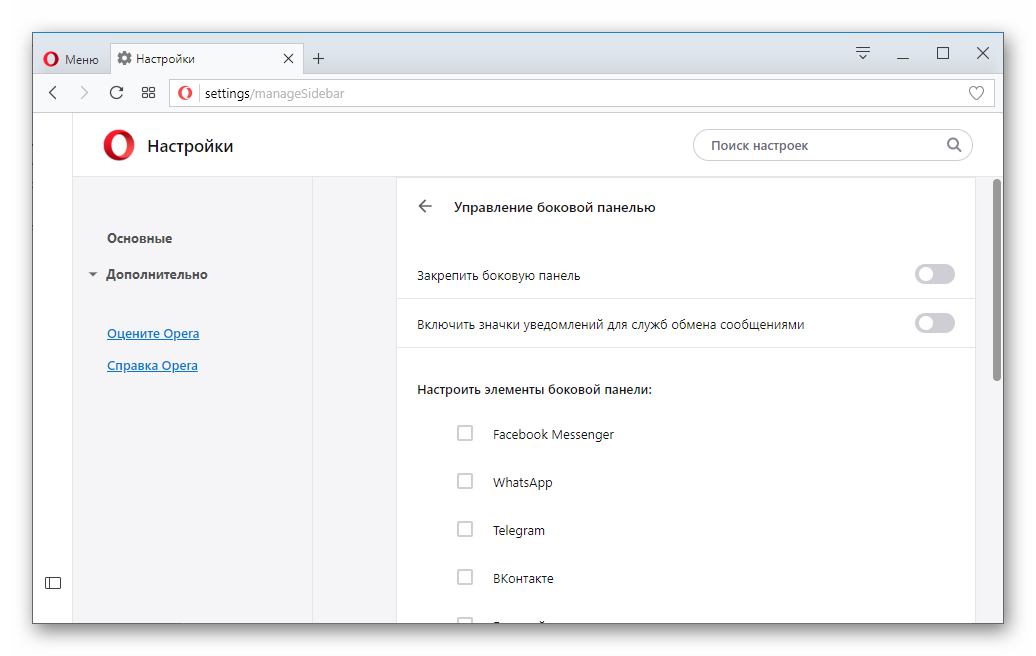
Task: Click the Facebook Messenger label
Action: (553, 435)
